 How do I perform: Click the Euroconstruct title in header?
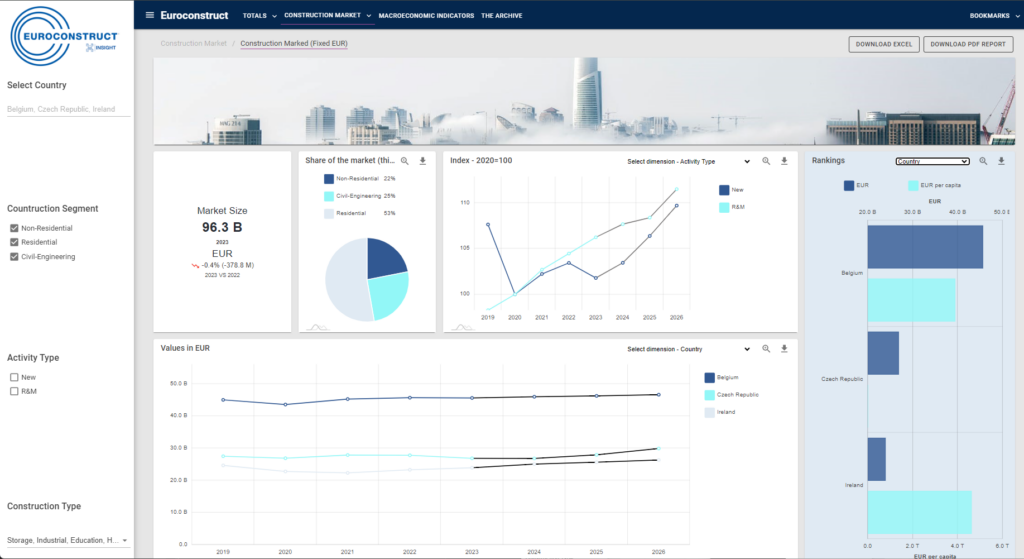point(194,15)
